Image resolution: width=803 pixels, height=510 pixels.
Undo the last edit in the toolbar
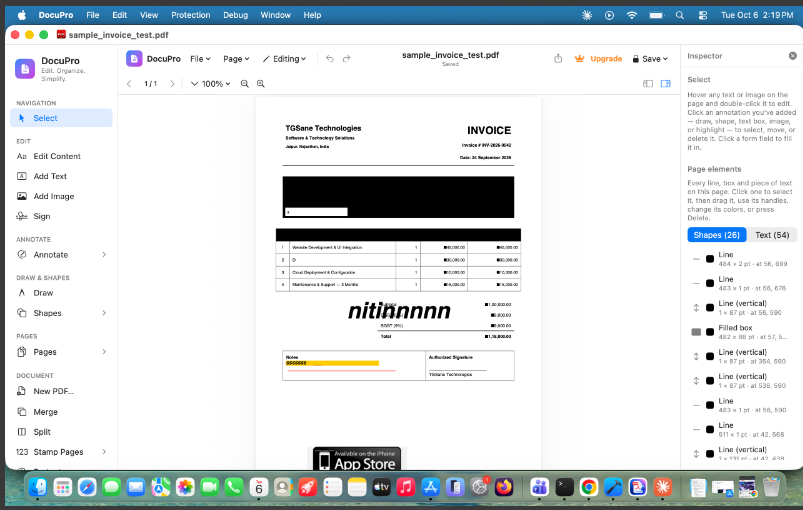329,59
